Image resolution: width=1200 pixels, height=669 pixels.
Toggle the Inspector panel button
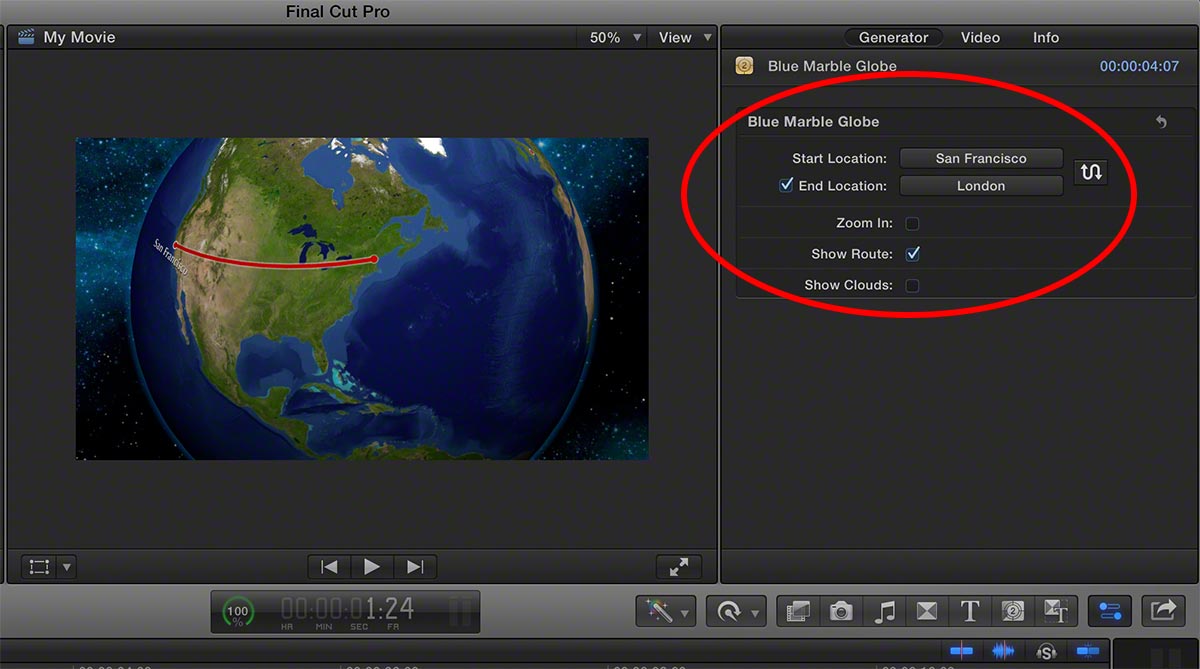coord(1109,612)
